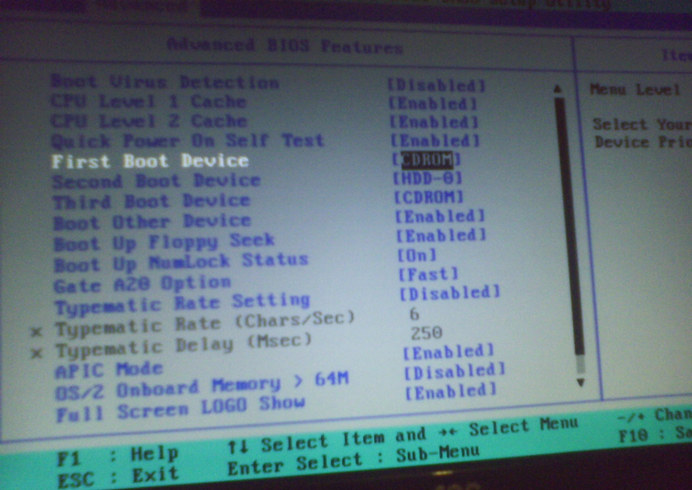Select the Second Boot Device label
Image resolution: width=692 pixels, height=490 pixels.
point(156,181)
